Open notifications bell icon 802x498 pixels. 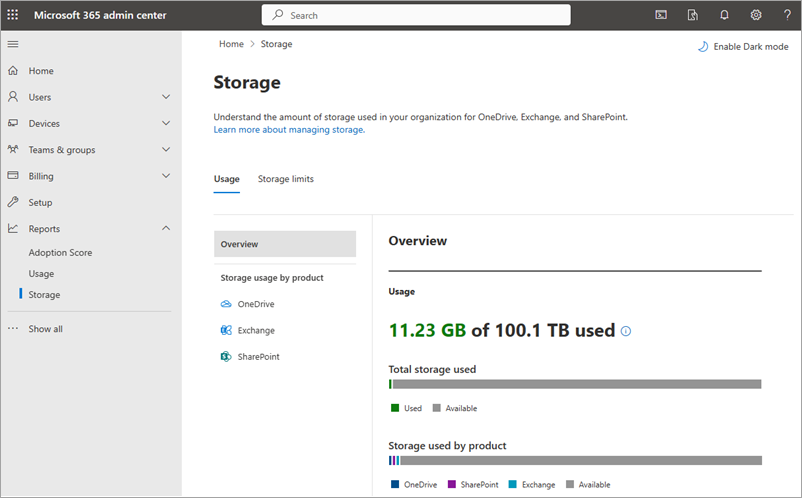[x=724, y=15]
